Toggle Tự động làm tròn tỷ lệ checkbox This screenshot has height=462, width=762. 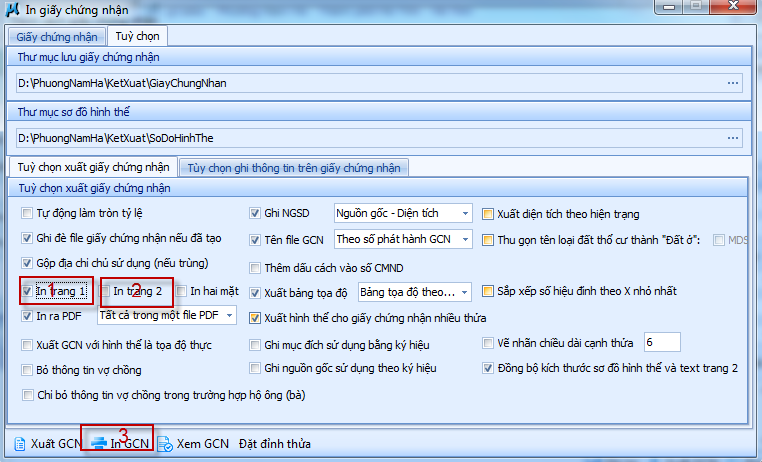coord(27,213)
